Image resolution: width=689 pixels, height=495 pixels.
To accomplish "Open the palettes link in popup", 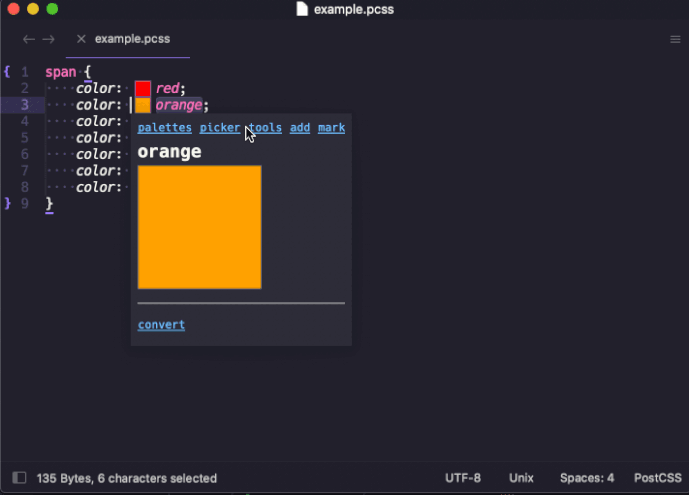I will pyautogui.click(x=165, y=128).
